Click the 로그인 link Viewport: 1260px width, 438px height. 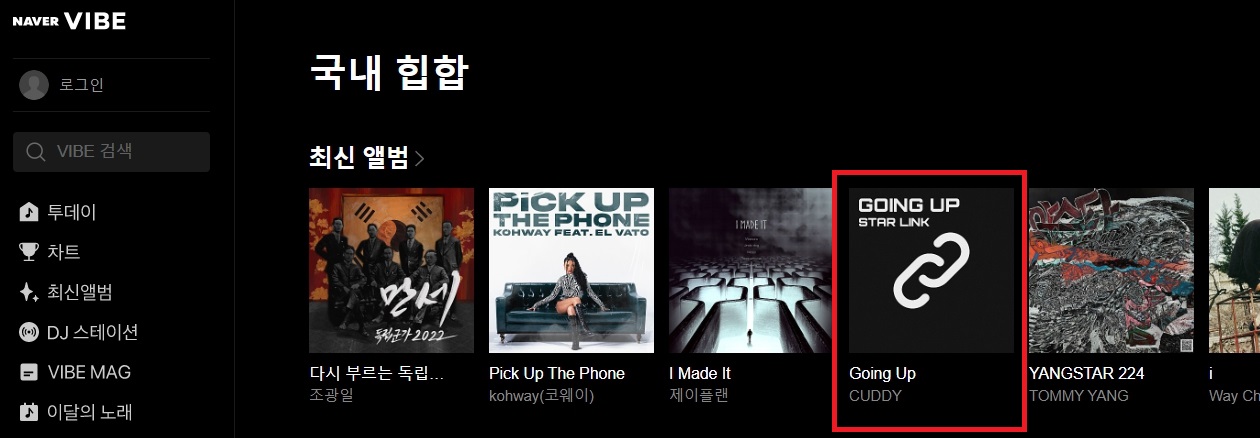point(81,85)
